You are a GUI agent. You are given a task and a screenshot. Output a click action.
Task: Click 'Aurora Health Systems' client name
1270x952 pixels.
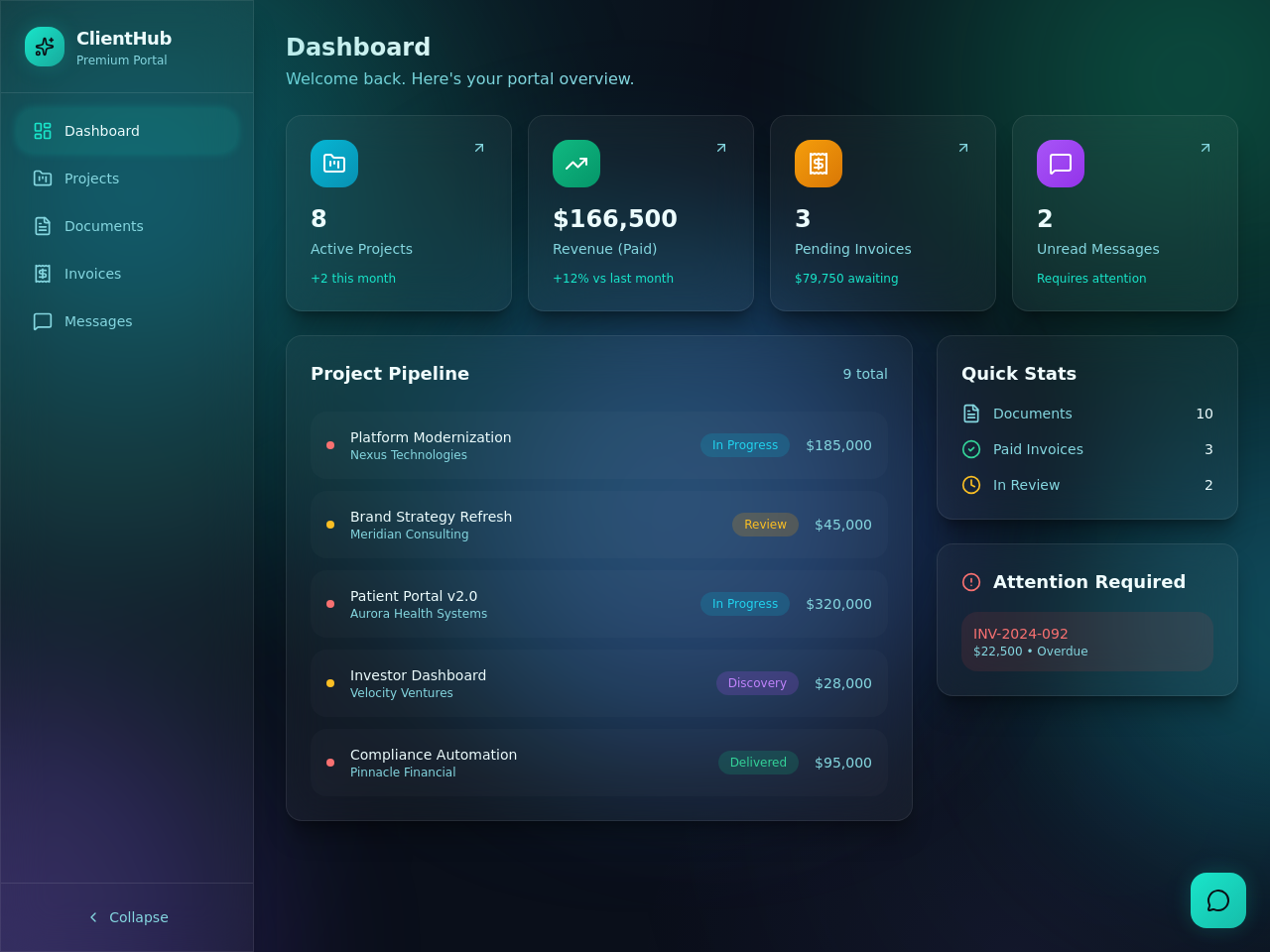coord(419,614)
